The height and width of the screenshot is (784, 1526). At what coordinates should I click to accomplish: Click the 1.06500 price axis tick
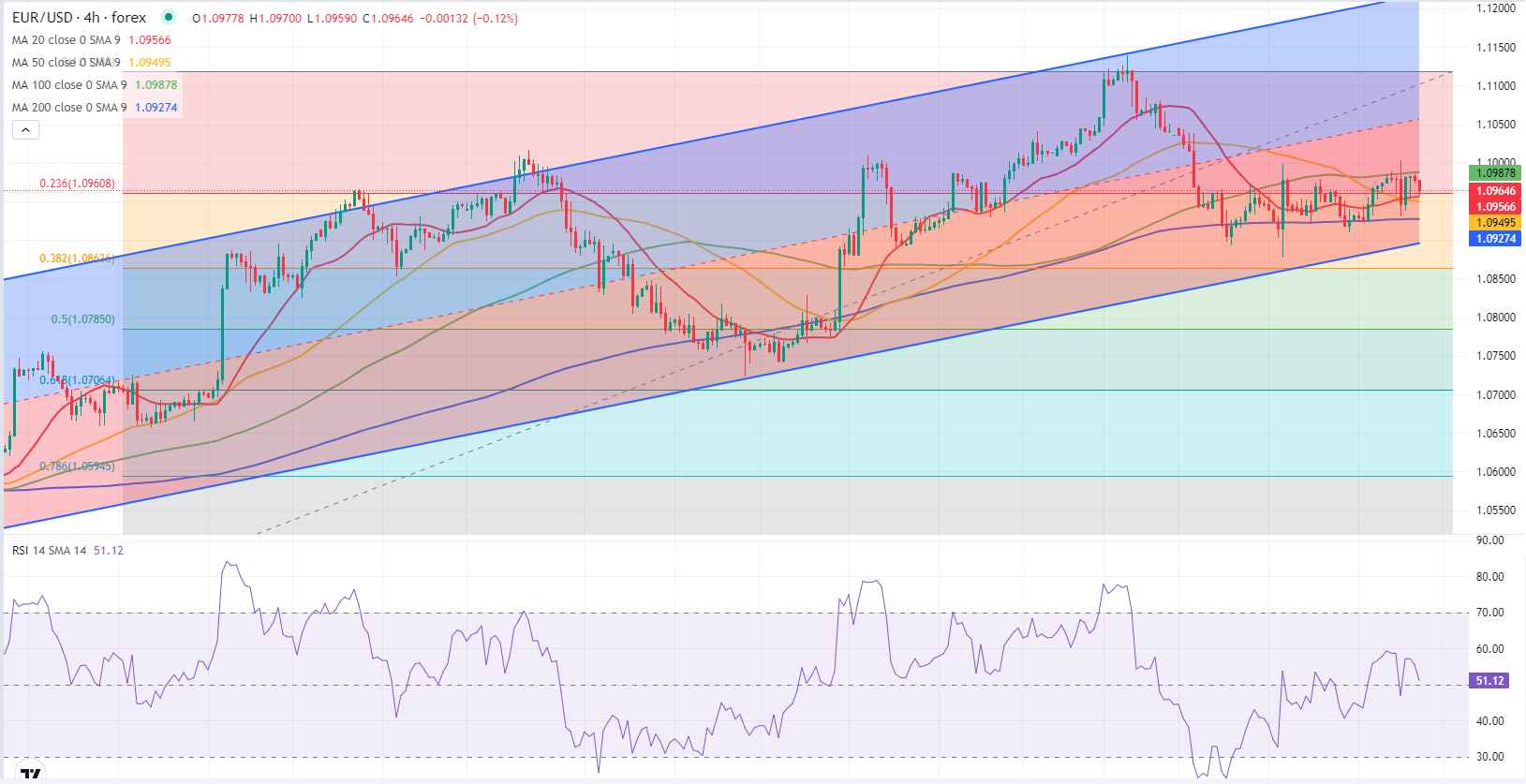pos(1495,434)
